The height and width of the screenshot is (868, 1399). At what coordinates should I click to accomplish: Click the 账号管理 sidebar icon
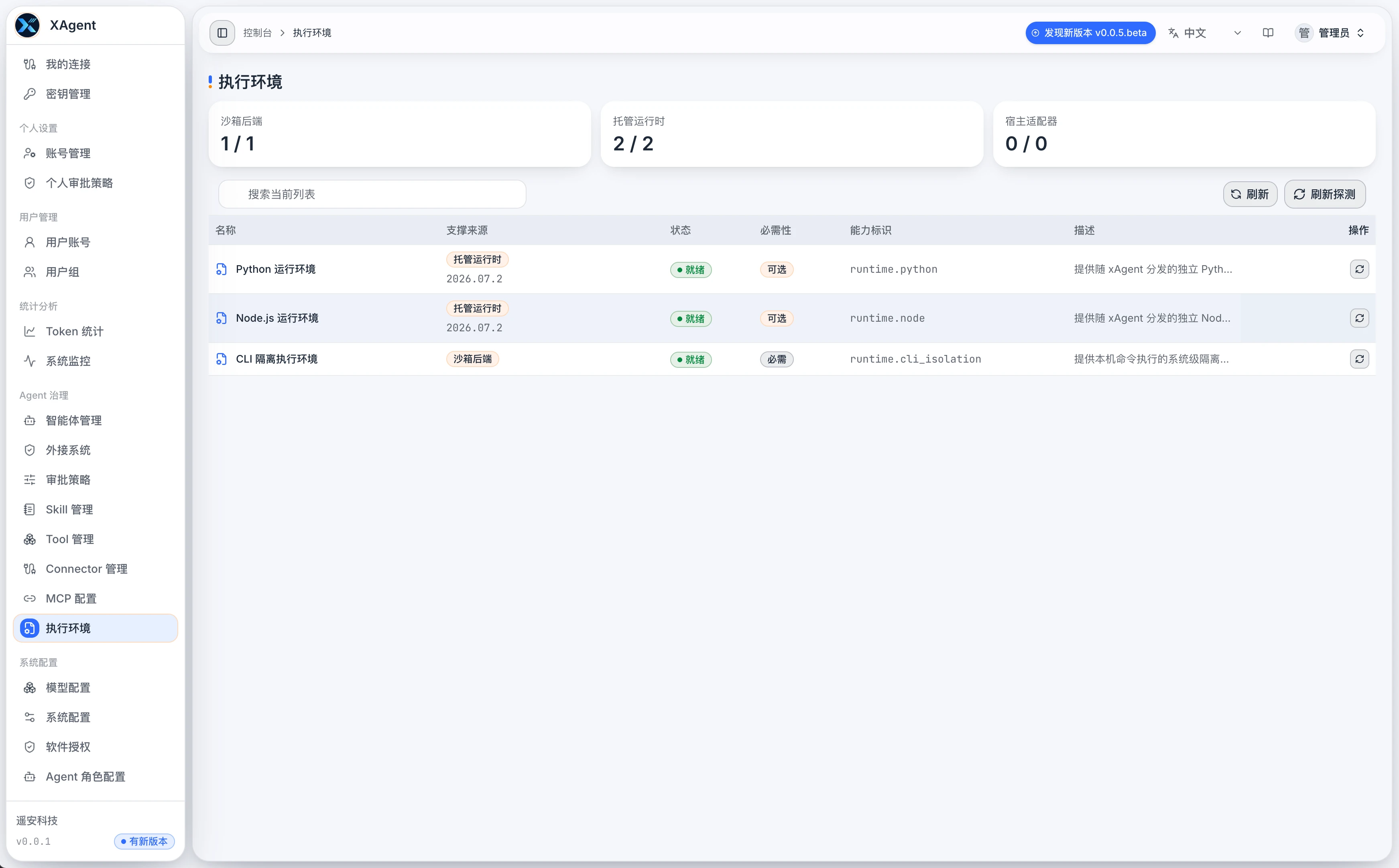pos(30,153)
